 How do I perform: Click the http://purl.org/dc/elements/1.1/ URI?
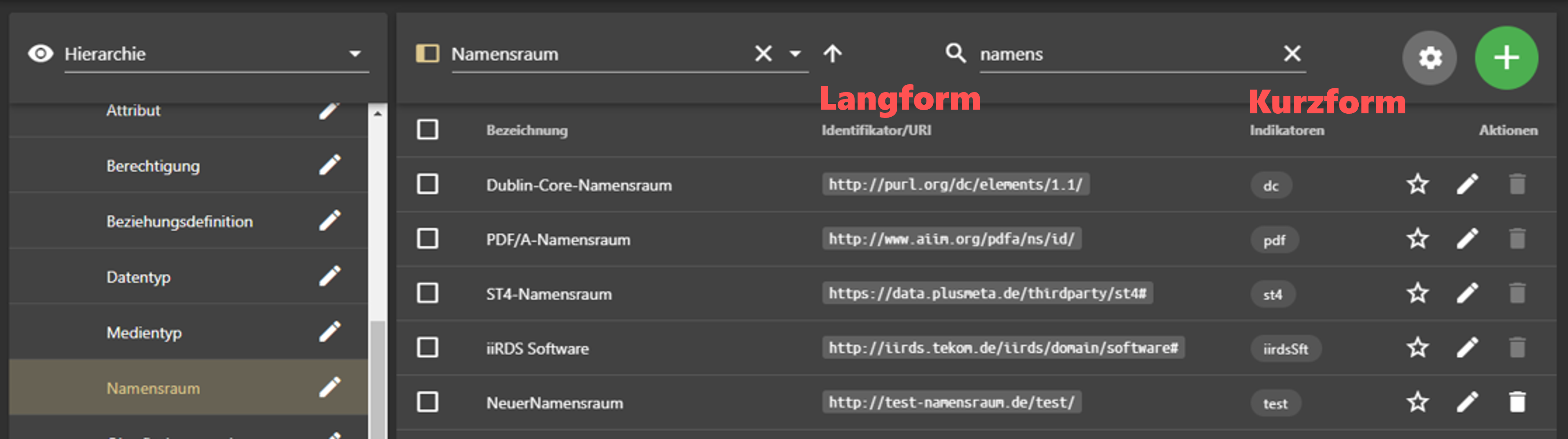point(955,184)
